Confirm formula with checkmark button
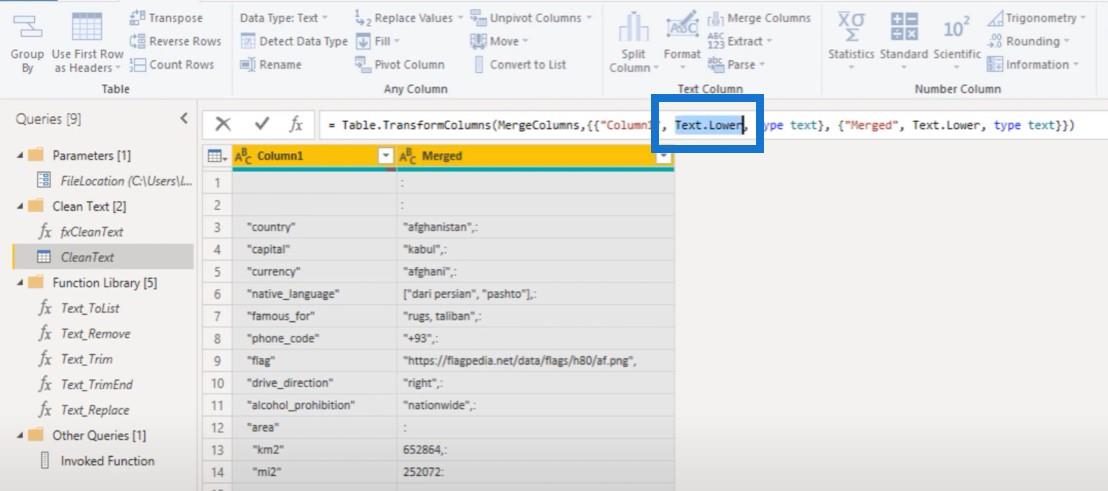This screenshot has width=1108, height=491. pyautogui.click(x=262, y=125)
